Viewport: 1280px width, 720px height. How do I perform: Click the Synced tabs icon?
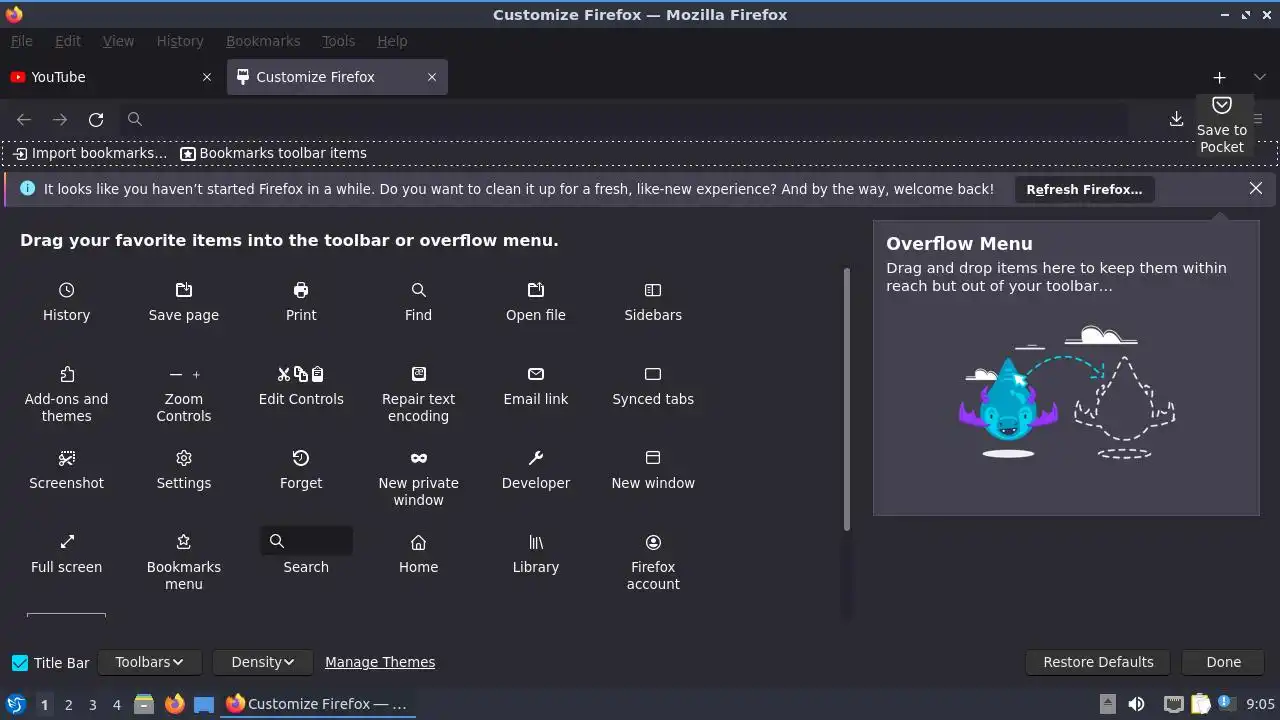(x=653, y=374)
